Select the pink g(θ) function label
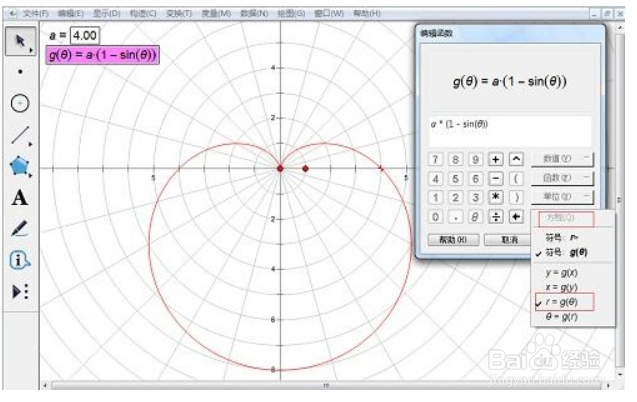637x402 pixels. (x=102, y=55)
